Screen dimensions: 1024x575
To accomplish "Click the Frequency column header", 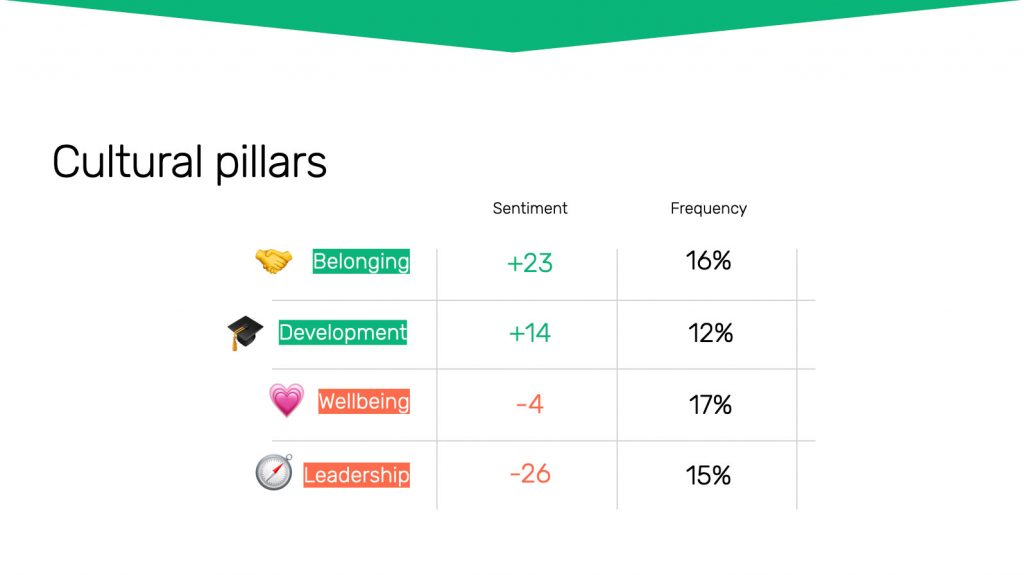I will pos(709,208).
